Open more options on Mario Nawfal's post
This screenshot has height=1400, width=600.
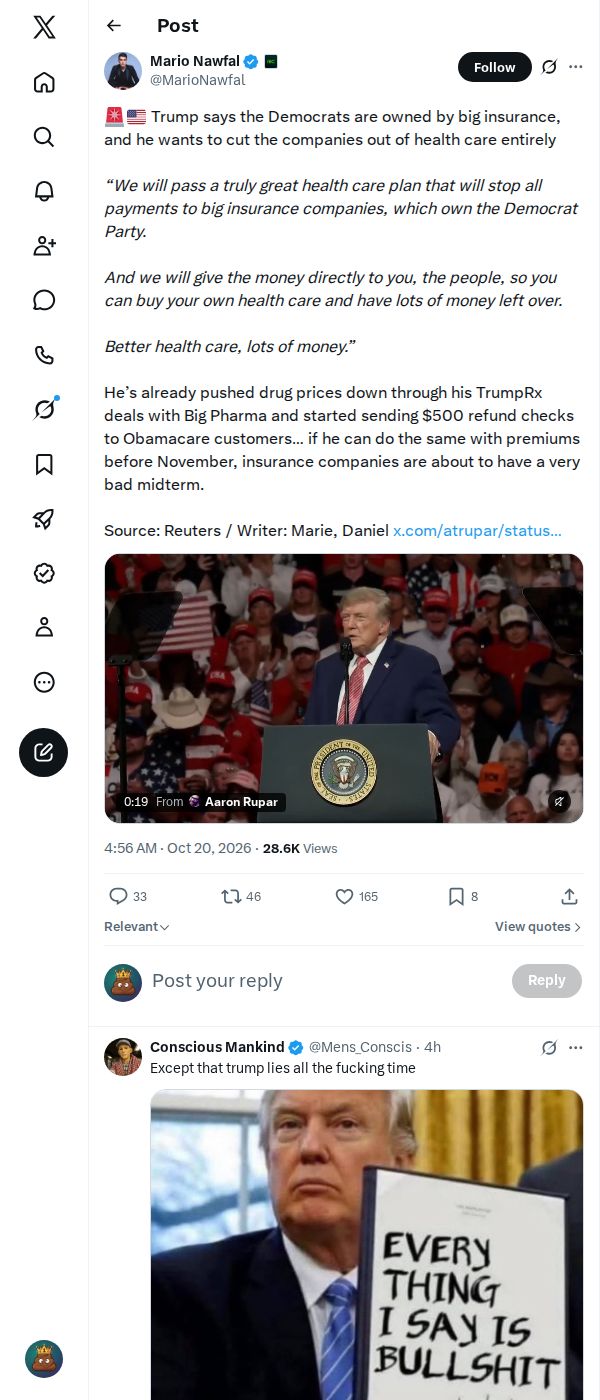[x=576, y=67]
